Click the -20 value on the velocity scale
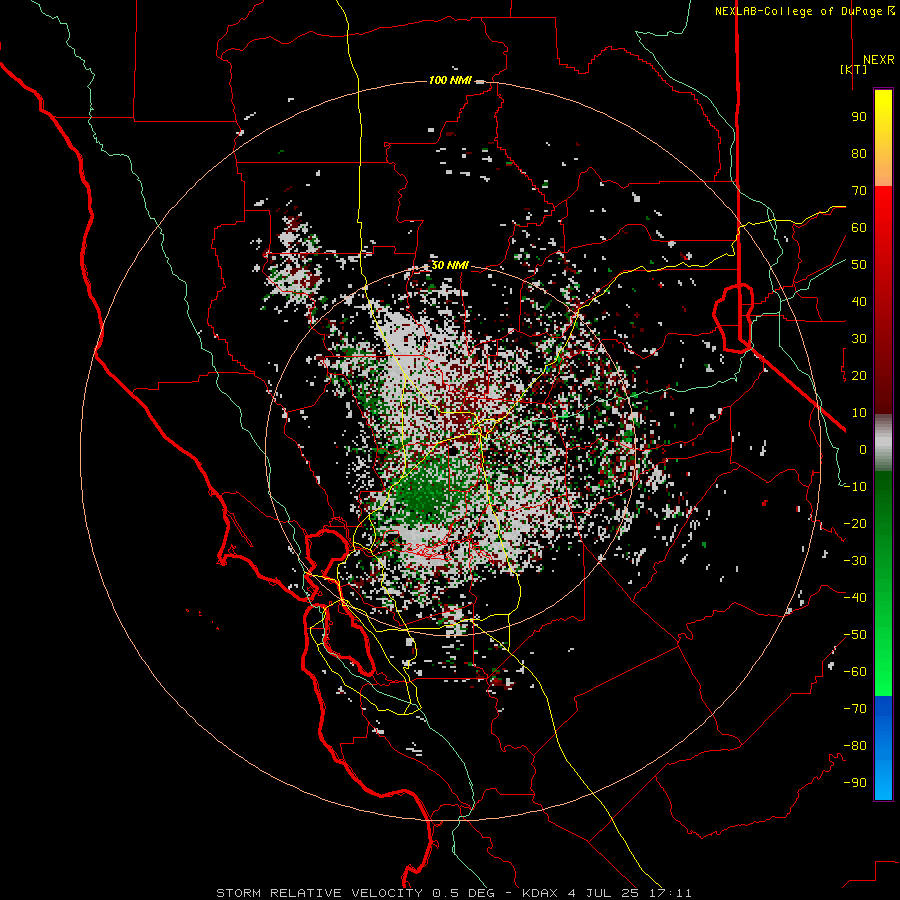 click(x=855, y=523)
